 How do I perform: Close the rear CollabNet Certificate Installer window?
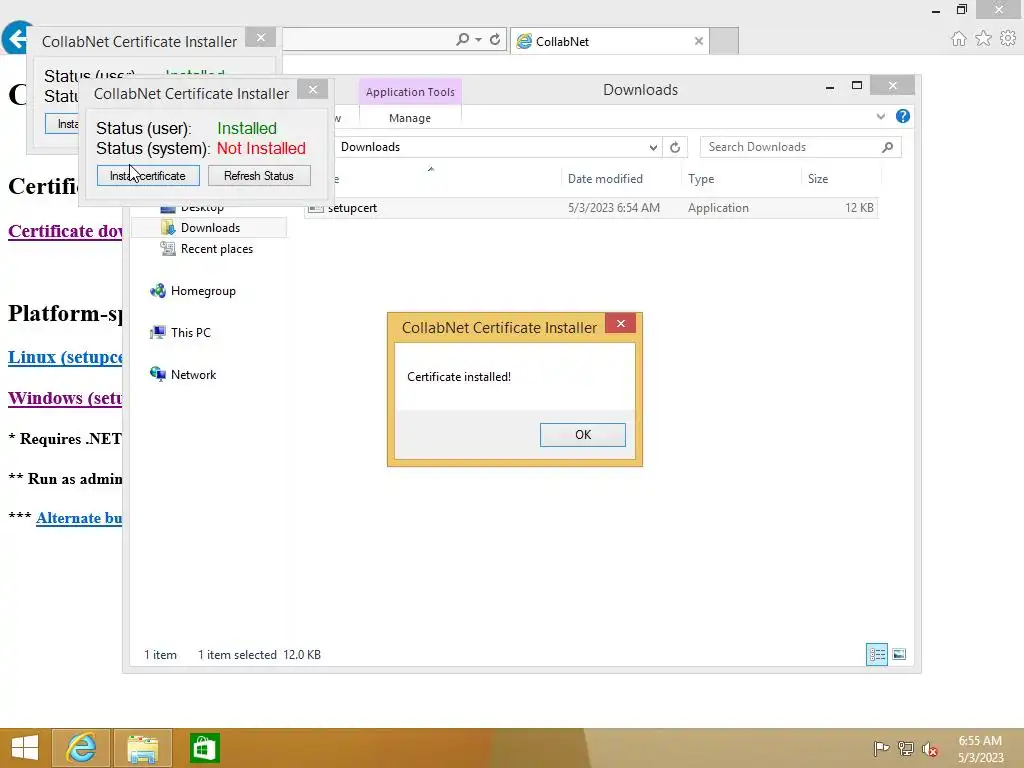[x=261, y=38]
